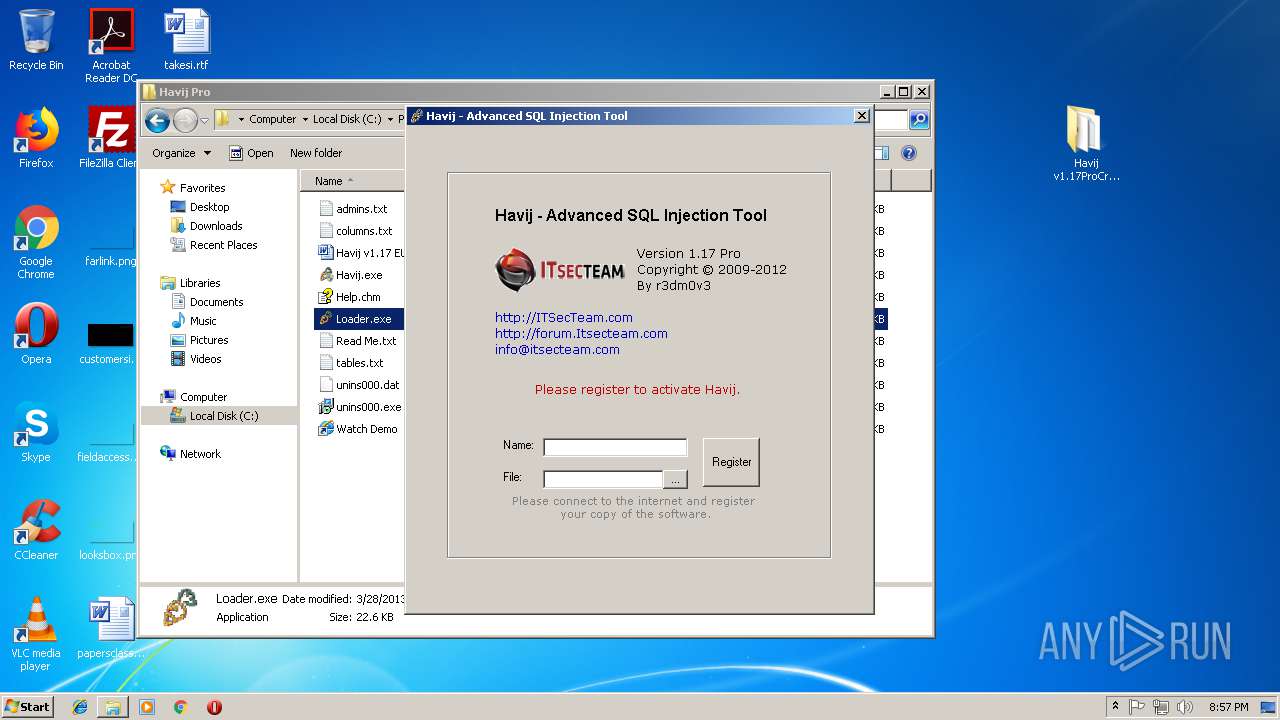Click the Open toolbar button in Explorer
Image resolution: width=1280 pixels, height=720 pixels.
pyautogui.click(x=251, y=153)
